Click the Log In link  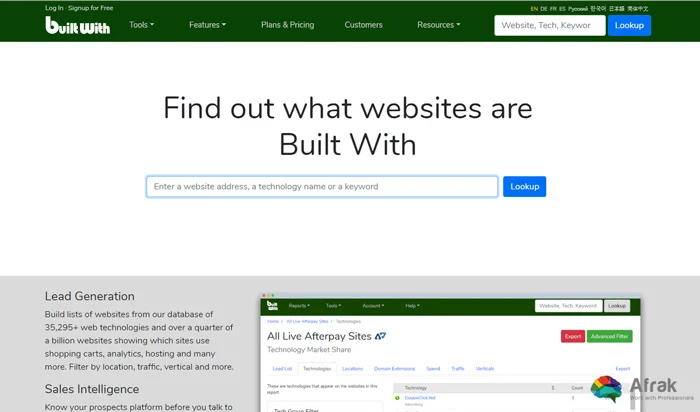coord(54,8)
